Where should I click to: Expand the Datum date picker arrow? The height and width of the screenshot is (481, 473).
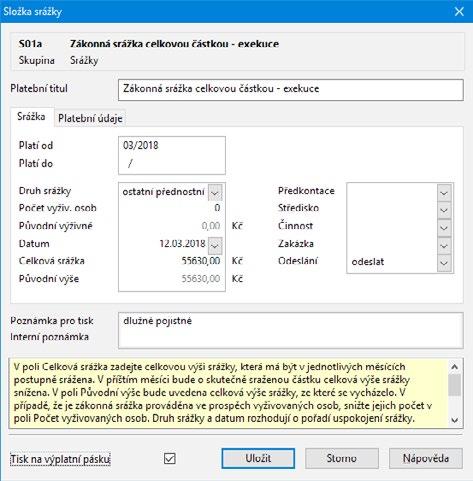(x=215, y=245)
